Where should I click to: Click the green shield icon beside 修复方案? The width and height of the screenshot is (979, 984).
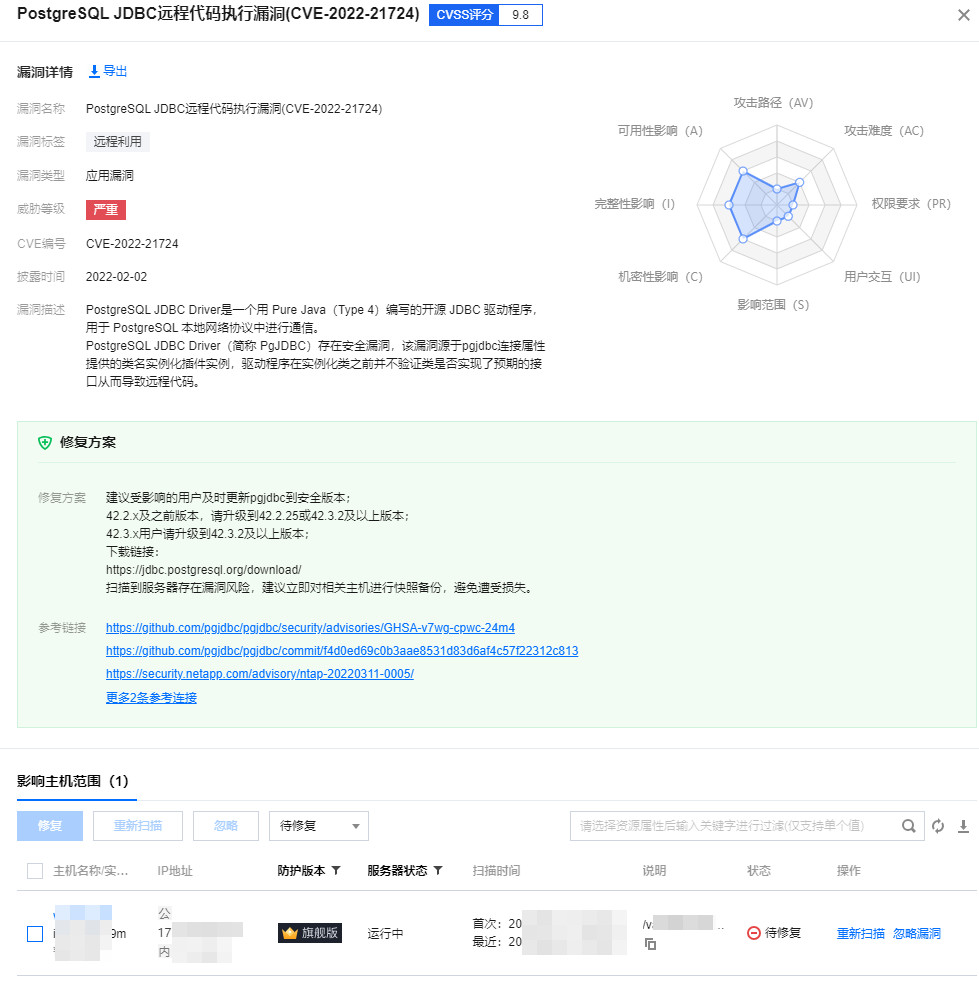pos(45,443)
